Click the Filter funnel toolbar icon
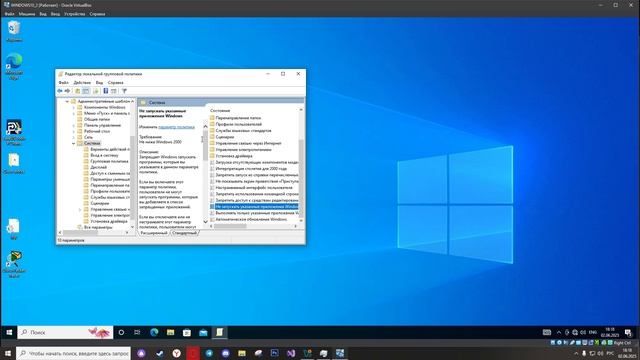 click(124, 91)
